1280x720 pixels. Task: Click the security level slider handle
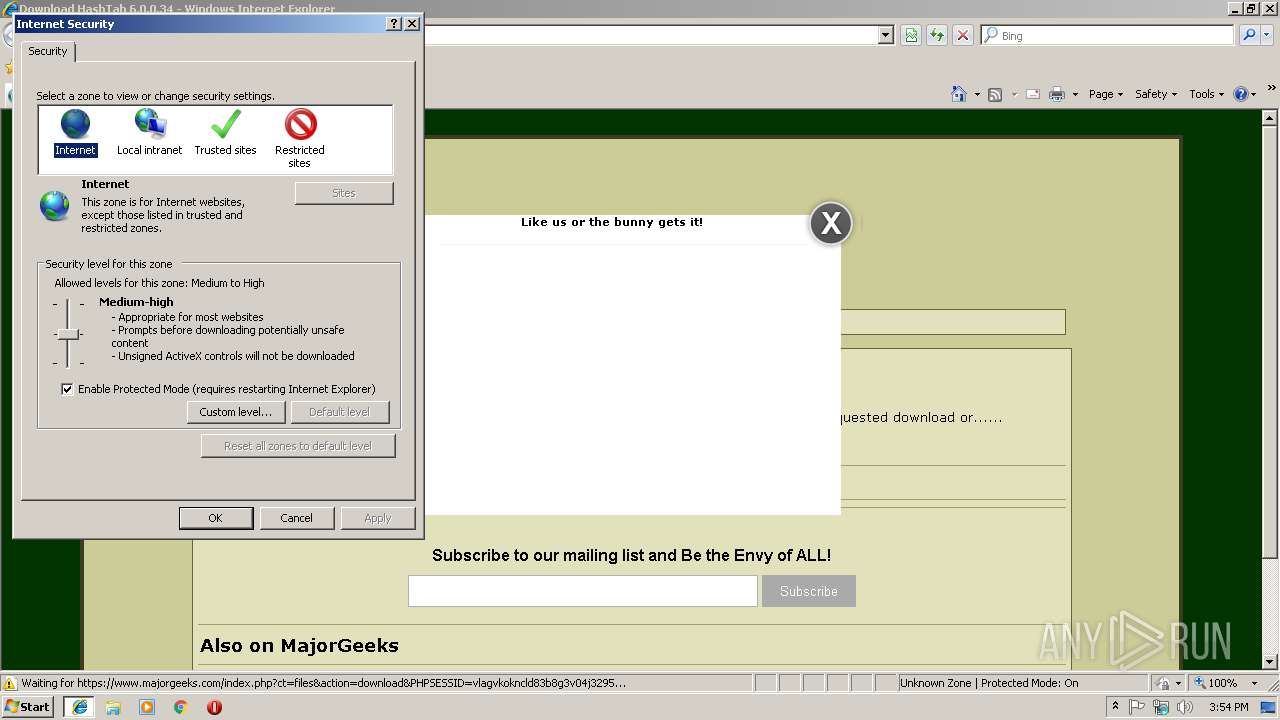click(67, 334)
